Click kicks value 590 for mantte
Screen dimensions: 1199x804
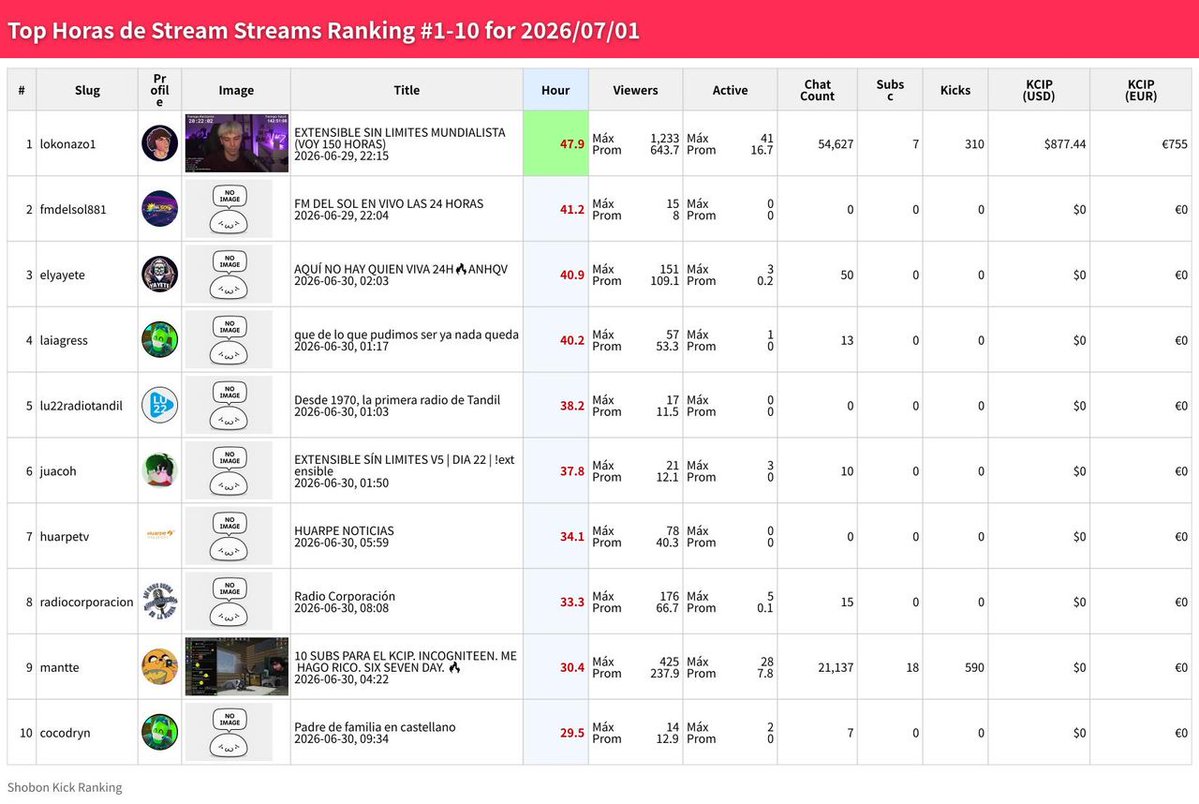[974, 667]
